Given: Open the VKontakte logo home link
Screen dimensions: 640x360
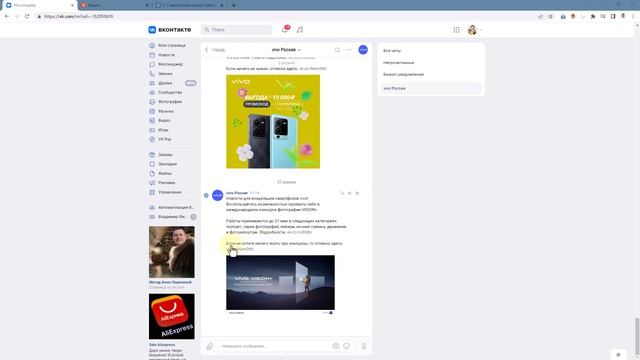Looking at the screenshot, I should coord(169,30).
